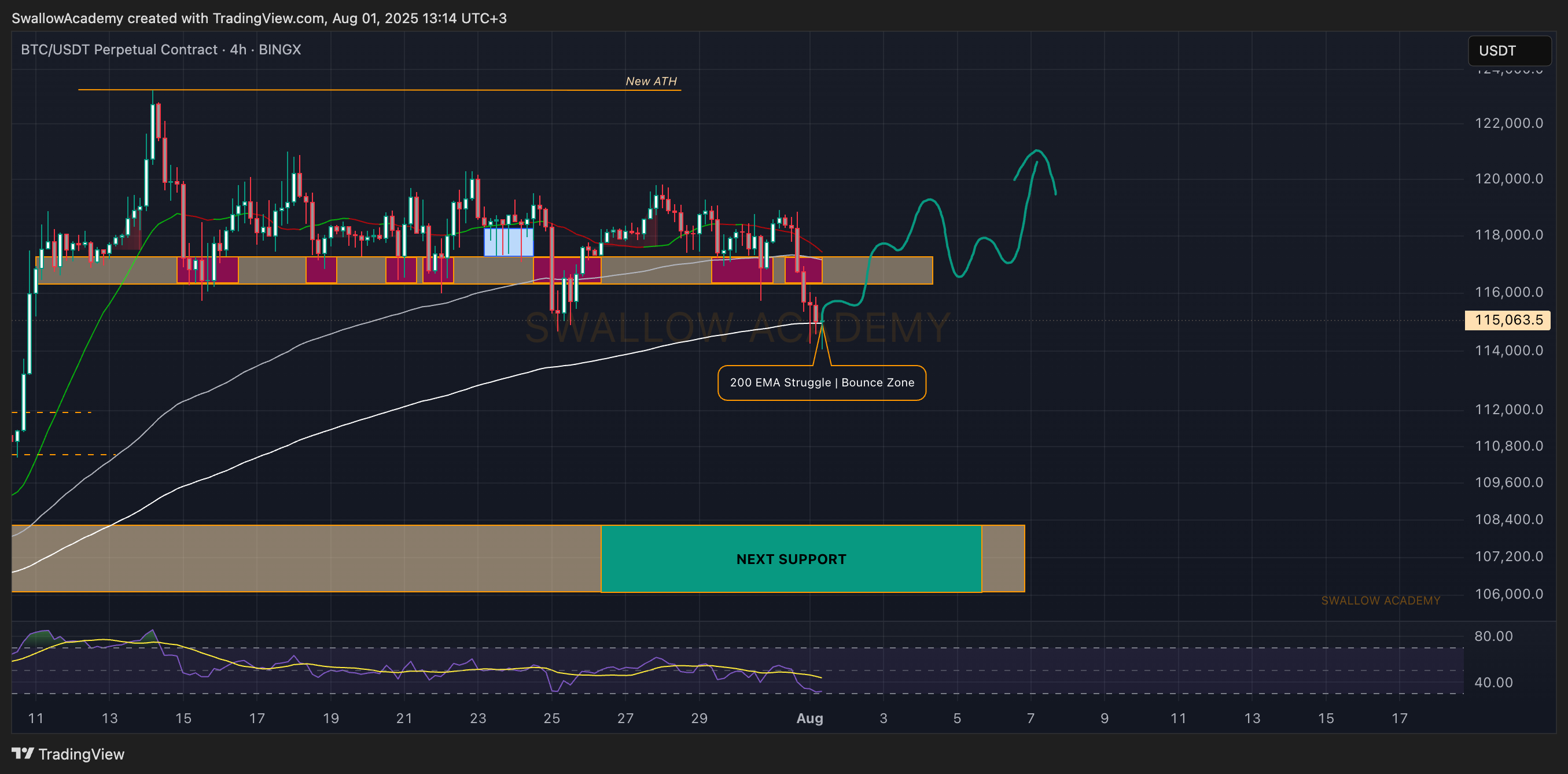Click the USDT currency button
1568x774 pixels.
[x=1509, y=50]
